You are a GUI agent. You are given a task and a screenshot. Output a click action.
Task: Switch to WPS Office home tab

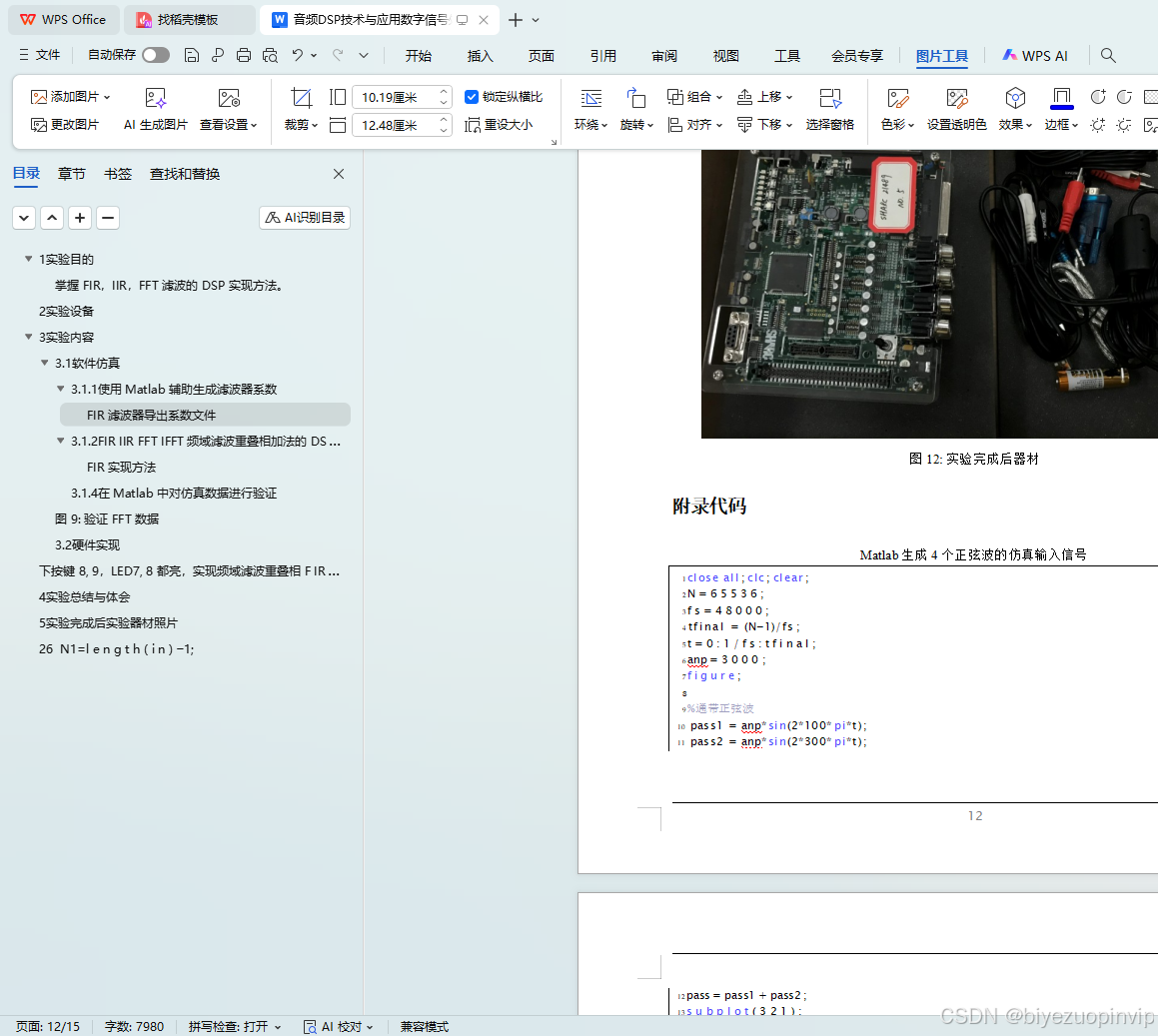(64, 20)
